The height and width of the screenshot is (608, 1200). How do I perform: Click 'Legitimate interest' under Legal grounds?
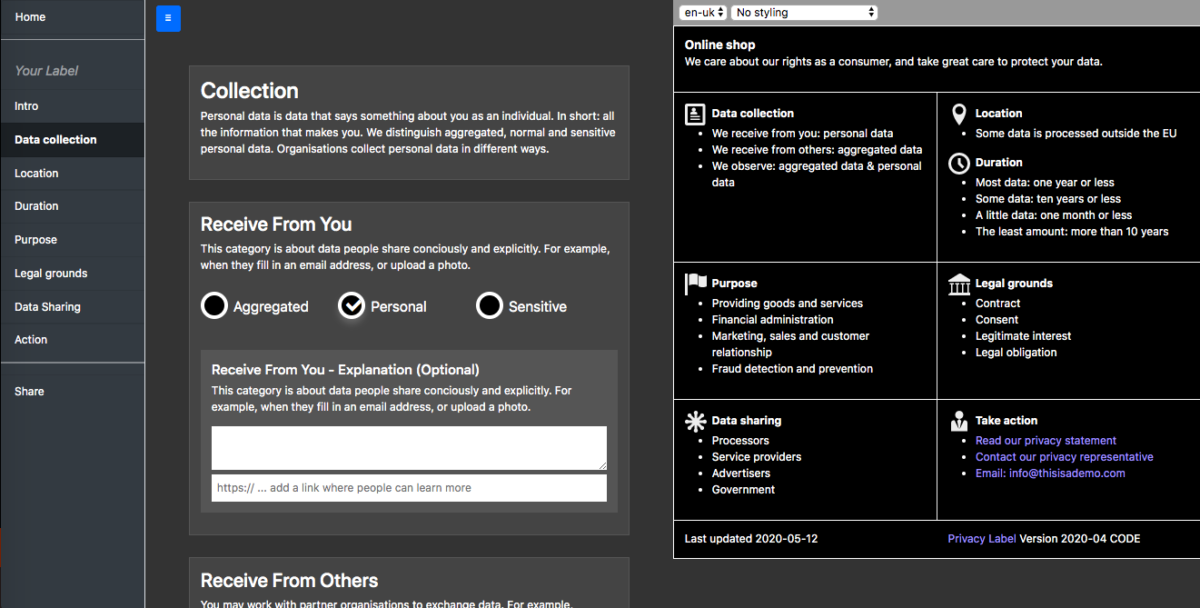point(1023,337)
